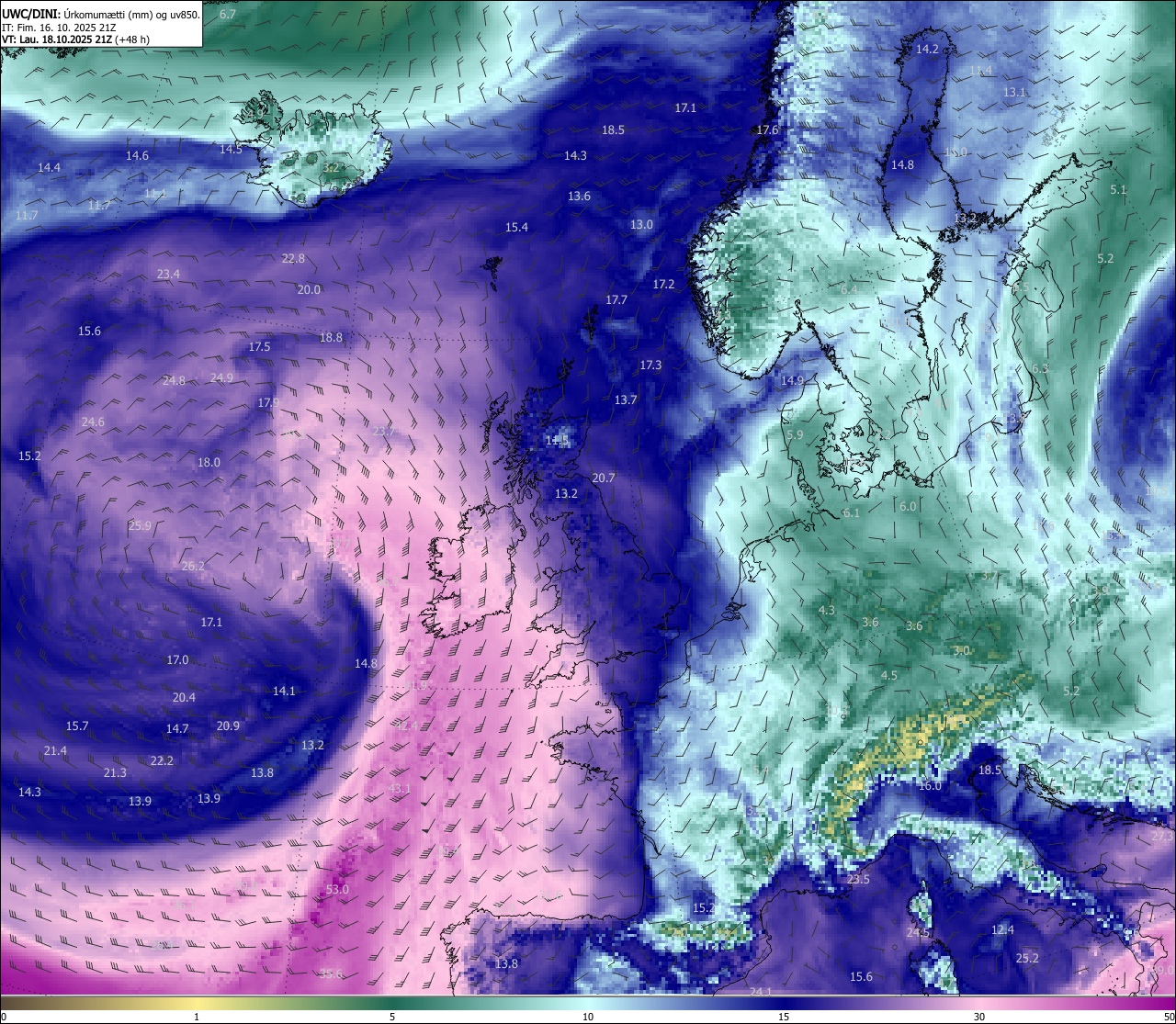Click the 17.9 map value
The height and width of the screenshot is (1024, 1176).
click(268, 402)
